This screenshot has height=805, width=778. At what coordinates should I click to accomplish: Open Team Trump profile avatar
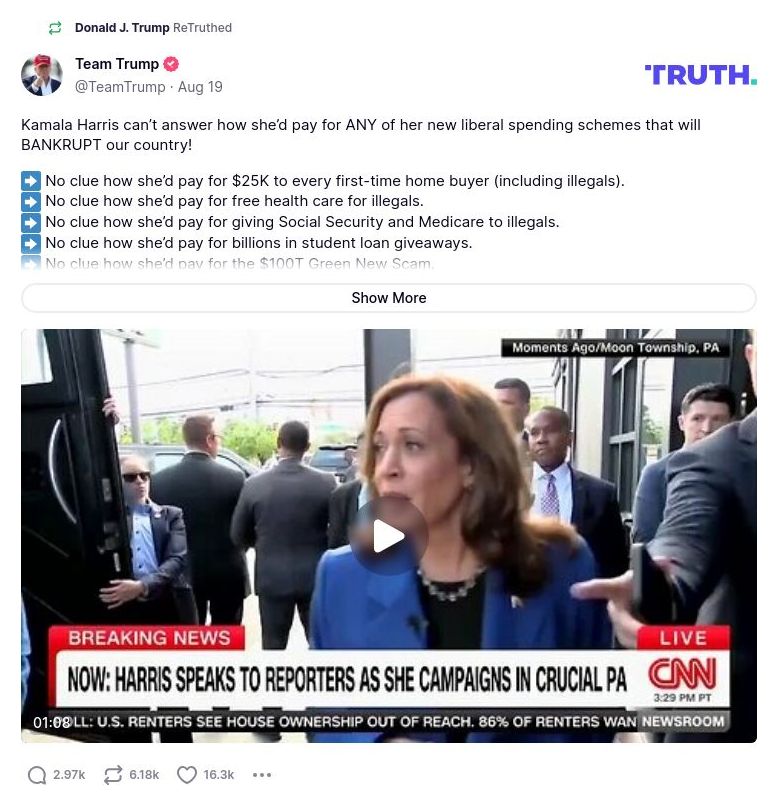click(42, 75)
